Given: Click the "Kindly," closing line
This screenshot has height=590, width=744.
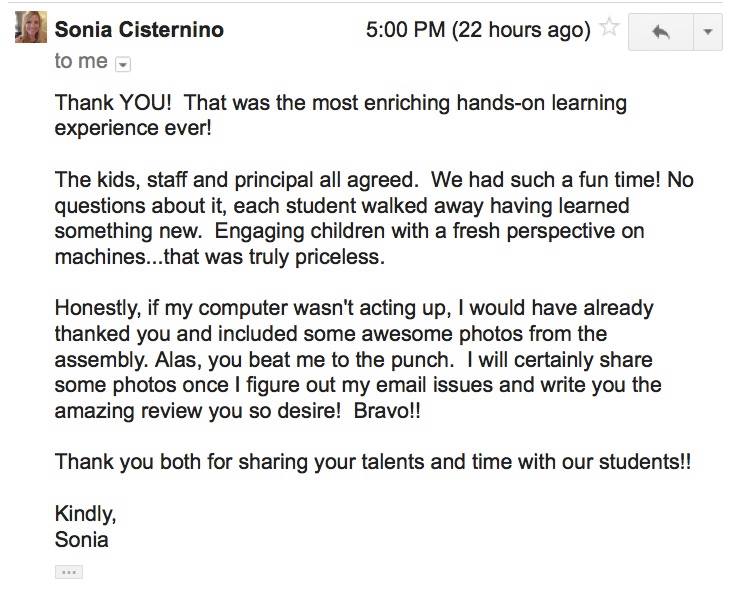Looking at the screenshot, I should (x=86, y=515).
